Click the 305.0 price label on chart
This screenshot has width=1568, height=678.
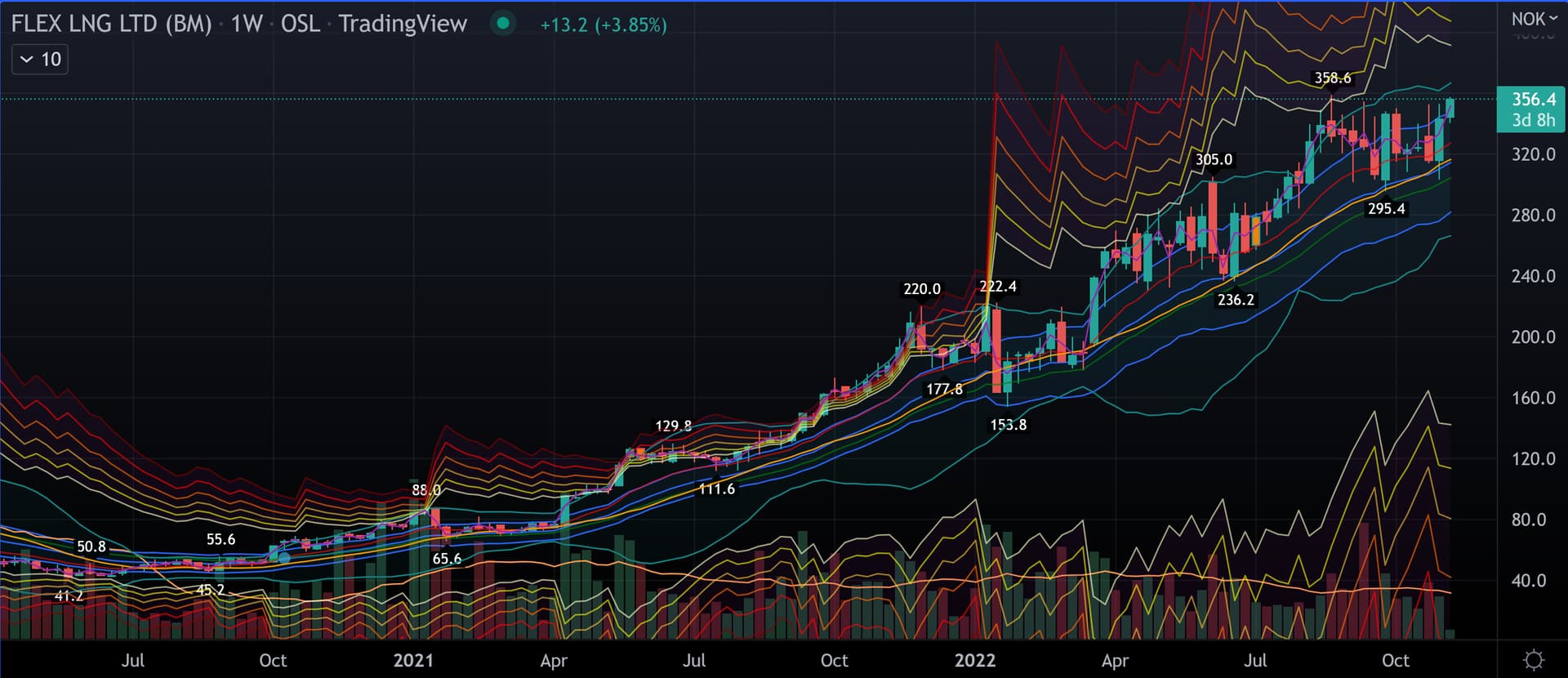point(1214,160)
